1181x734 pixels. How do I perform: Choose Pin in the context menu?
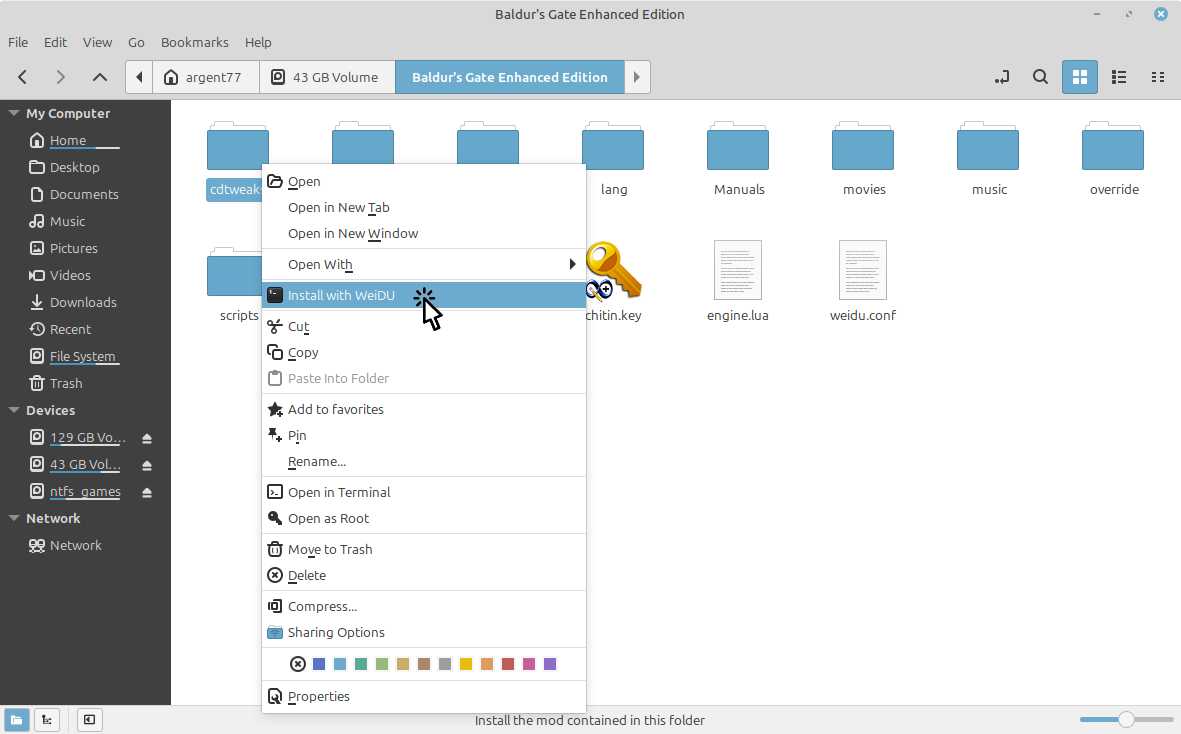tap(424, 435)
